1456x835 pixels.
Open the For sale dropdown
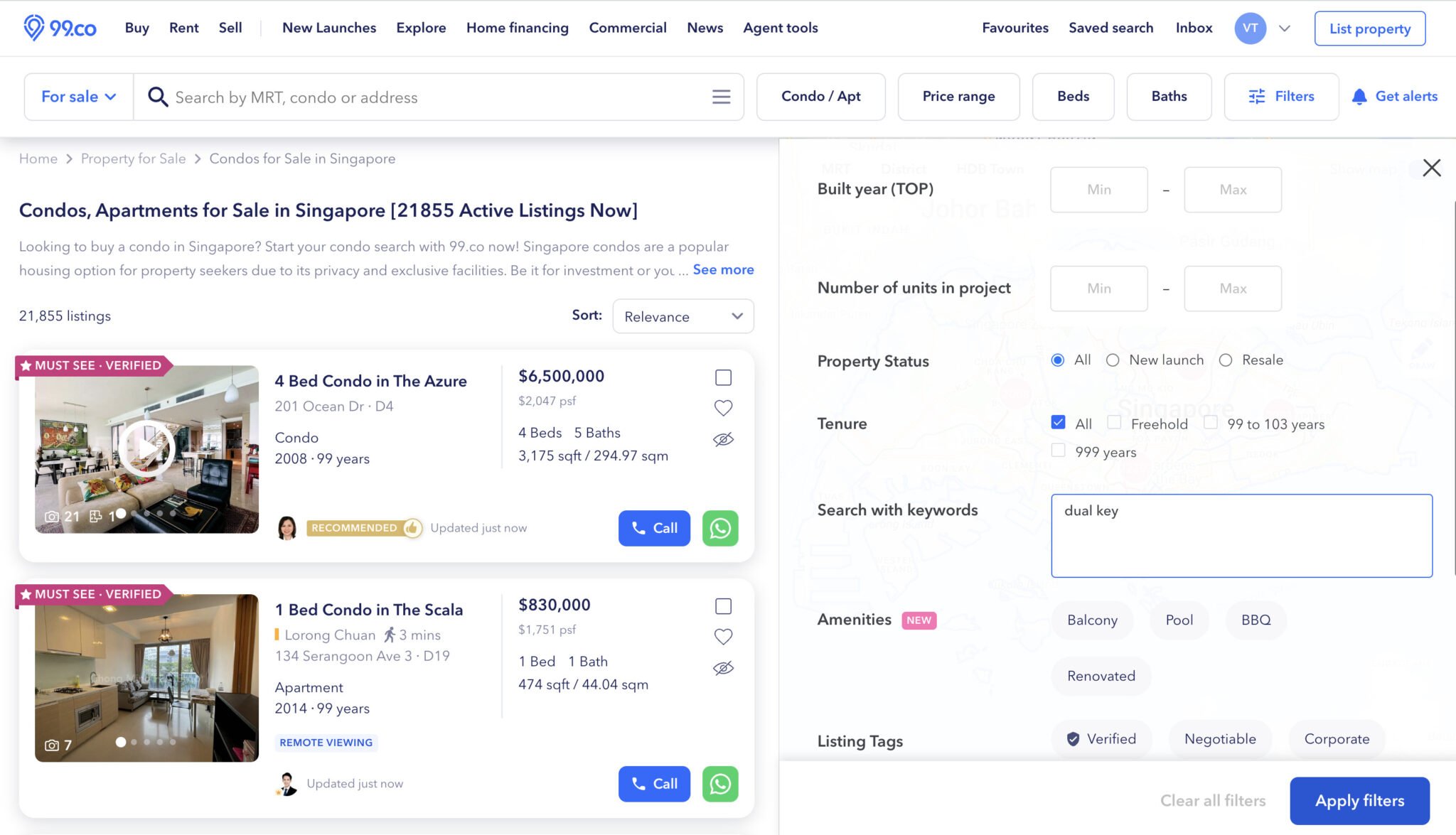pyautogui.click(x=78, y=97)
